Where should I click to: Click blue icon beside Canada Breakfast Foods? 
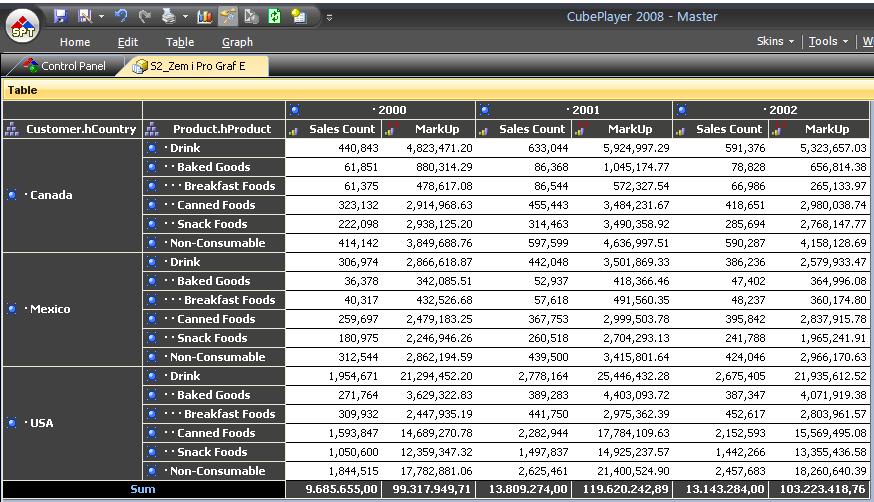(152, 186)
